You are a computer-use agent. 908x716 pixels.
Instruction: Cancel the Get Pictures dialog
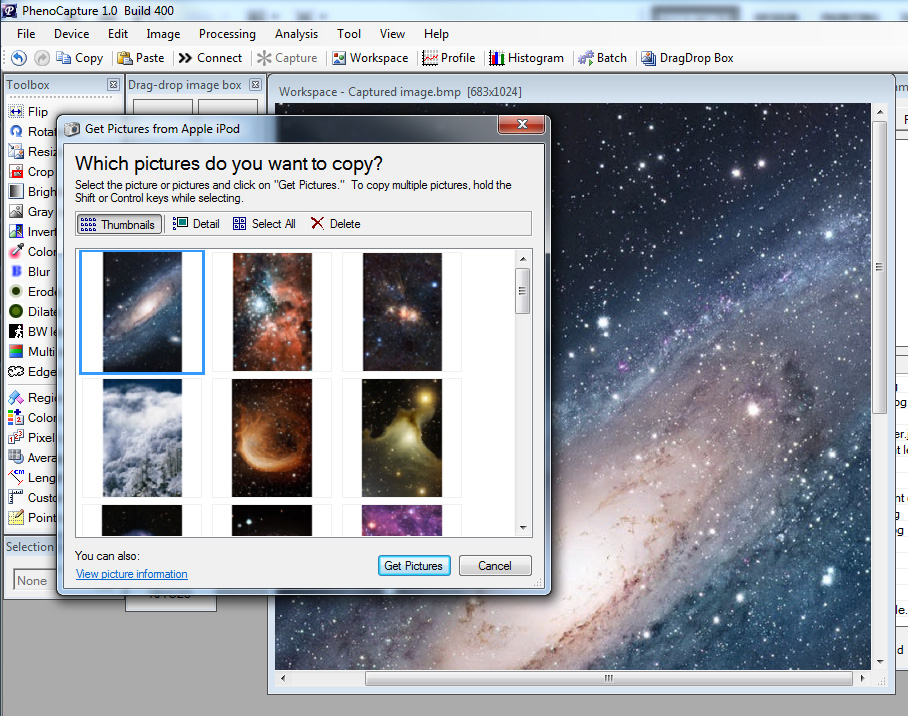[494, 566]
